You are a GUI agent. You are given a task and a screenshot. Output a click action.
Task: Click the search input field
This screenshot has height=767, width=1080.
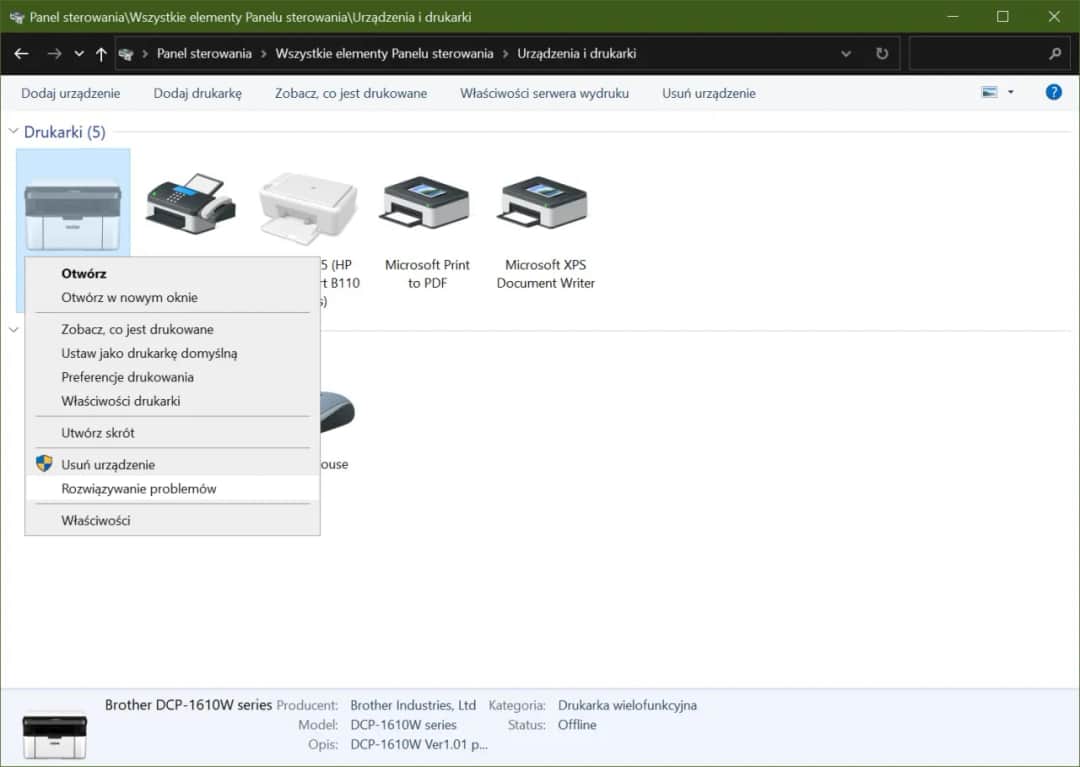[975, 54]
